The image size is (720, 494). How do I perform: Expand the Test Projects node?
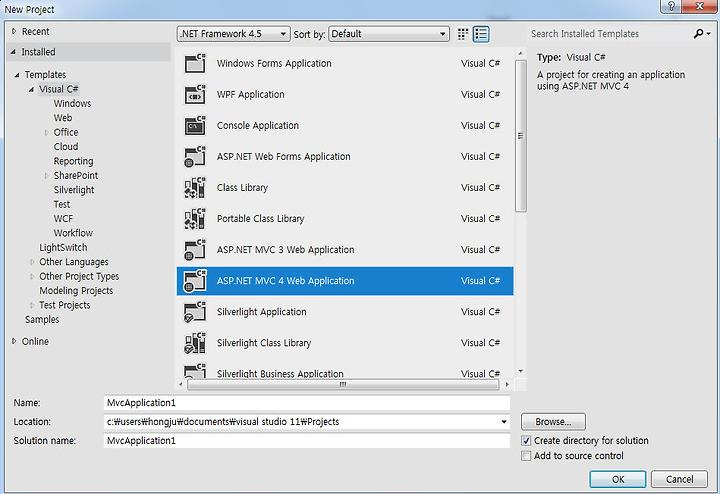[x=32, y=305]
